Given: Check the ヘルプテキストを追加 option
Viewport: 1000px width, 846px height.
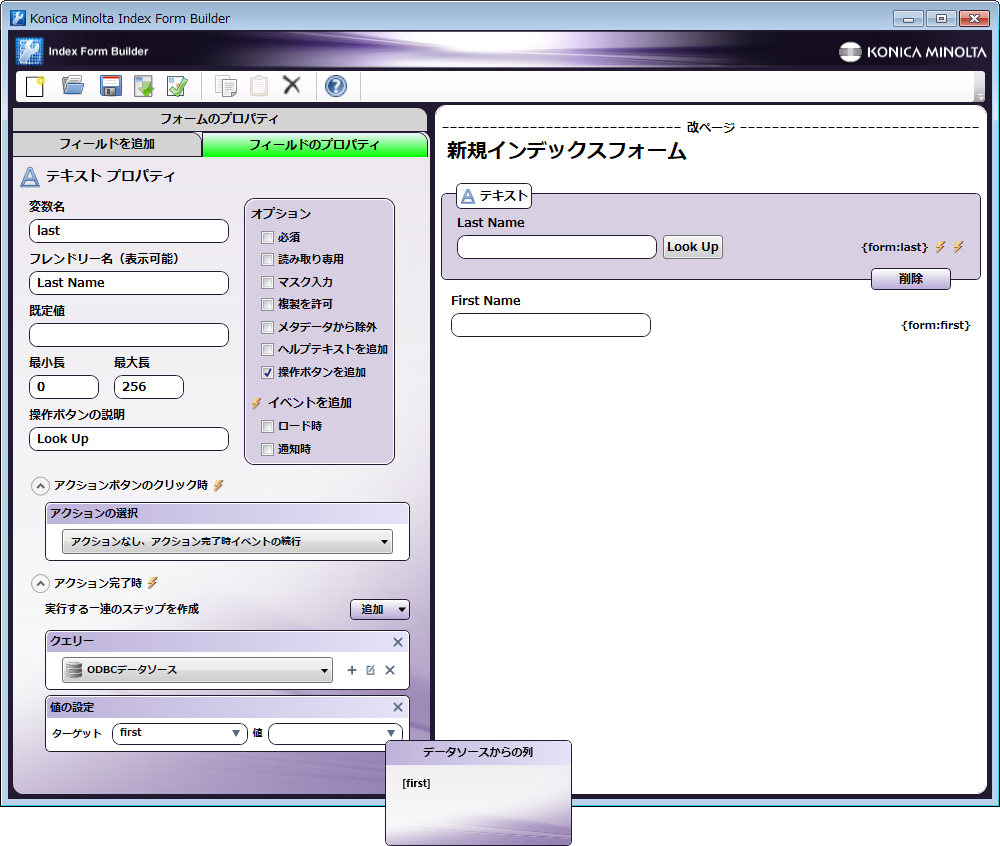Looking at the screenshot, I should [267, 349].
